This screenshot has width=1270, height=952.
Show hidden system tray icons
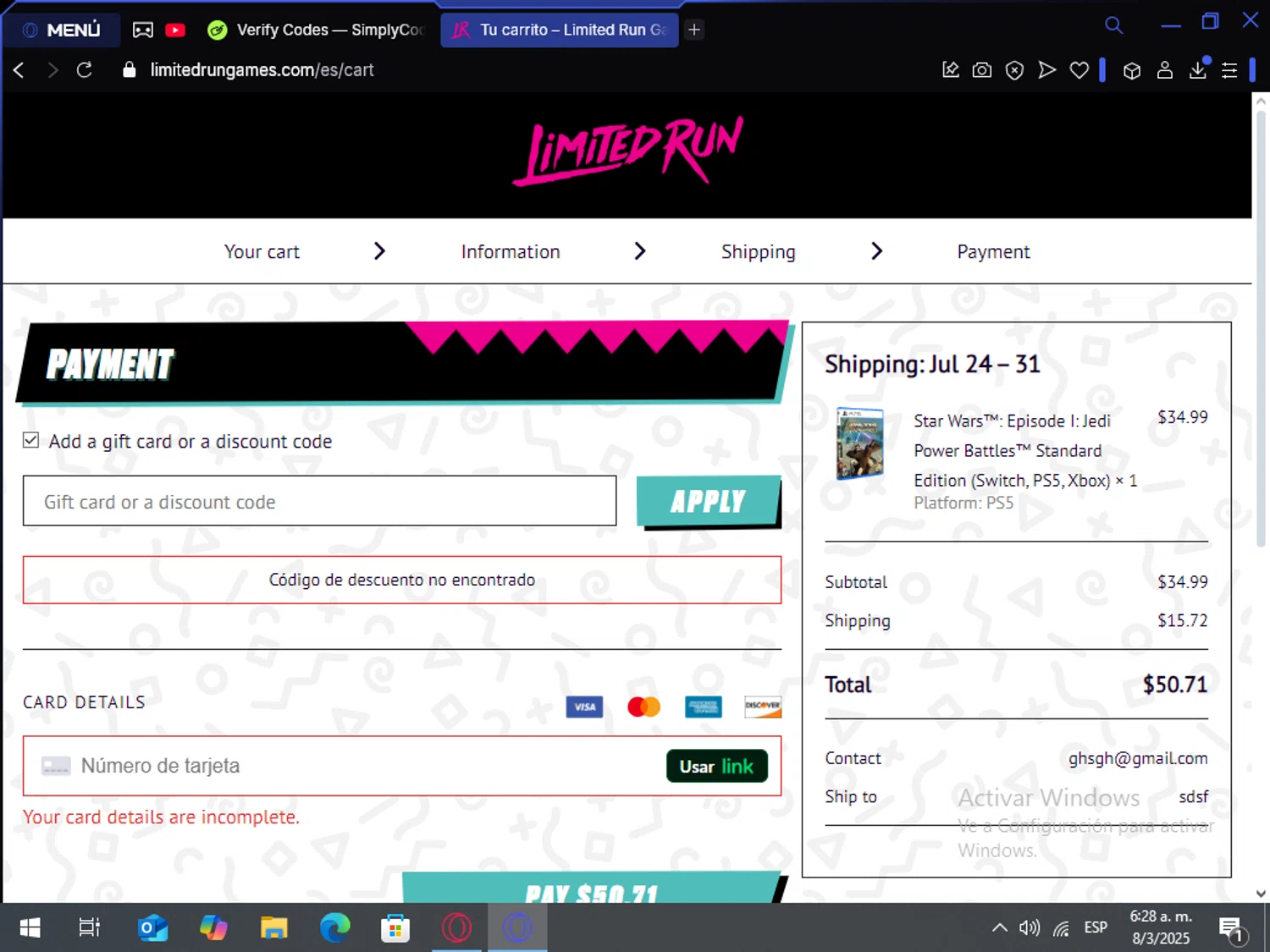point(1000,928)
